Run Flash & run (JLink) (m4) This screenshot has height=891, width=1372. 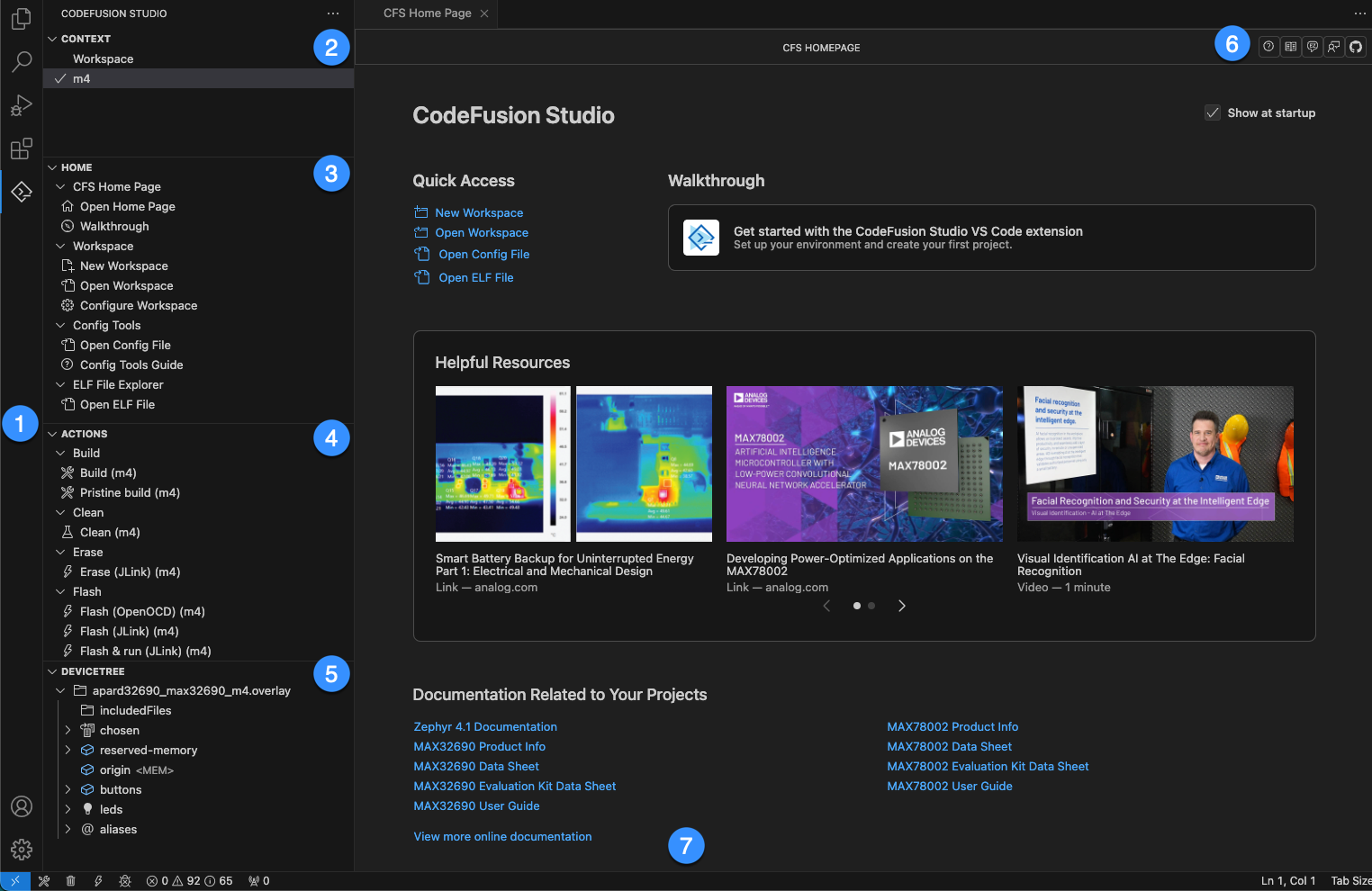tap(145, 651)
